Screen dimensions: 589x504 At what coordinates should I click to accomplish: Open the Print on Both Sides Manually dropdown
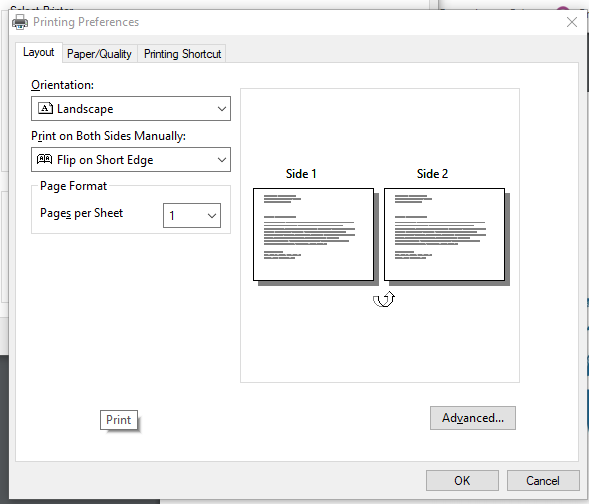coord(131,160)
